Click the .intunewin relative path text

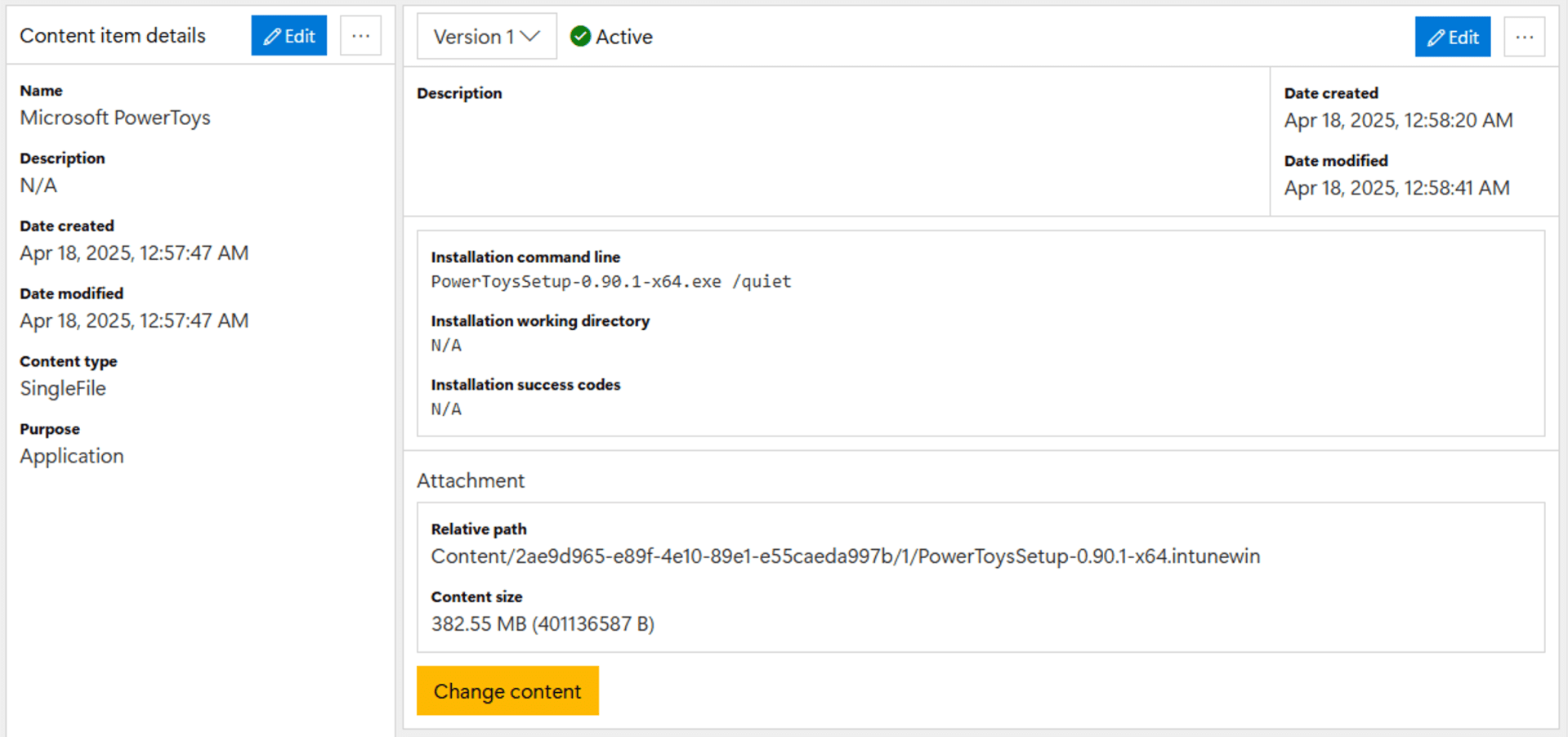click(x=845, y=556)
